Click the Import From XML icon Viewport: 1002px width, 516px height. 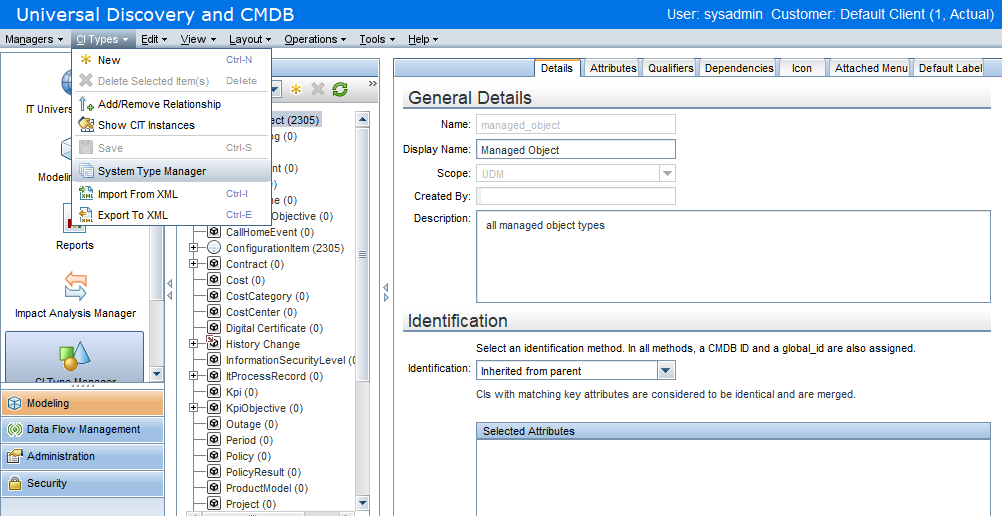point(86,194)
